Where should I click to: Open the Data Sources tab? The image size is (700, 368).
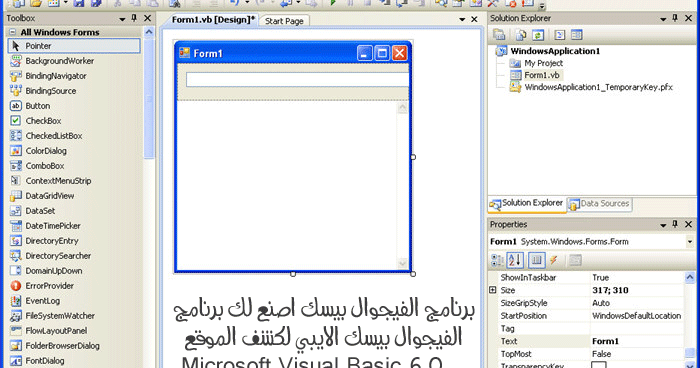click(600, 204)
